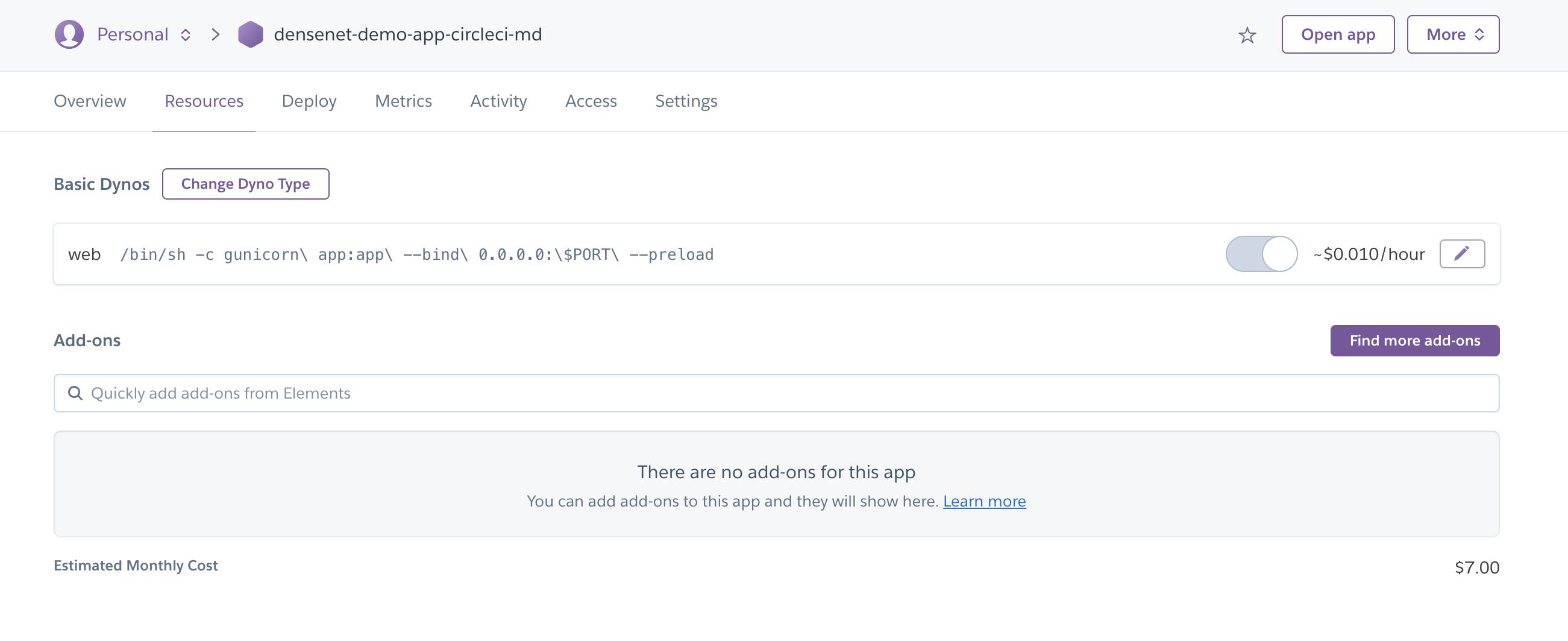Click the magnifier icon in the add-ons search
The height and width of the screenshot is (641, 1568).
point(75,393)
